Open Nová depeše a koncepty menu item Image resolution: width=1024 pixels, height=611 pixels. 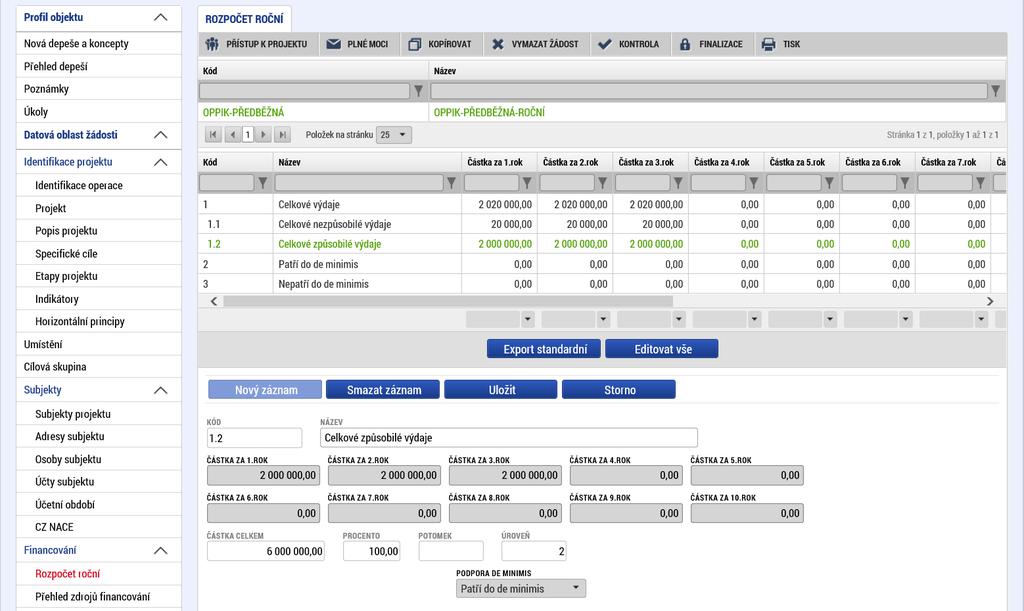99,44
